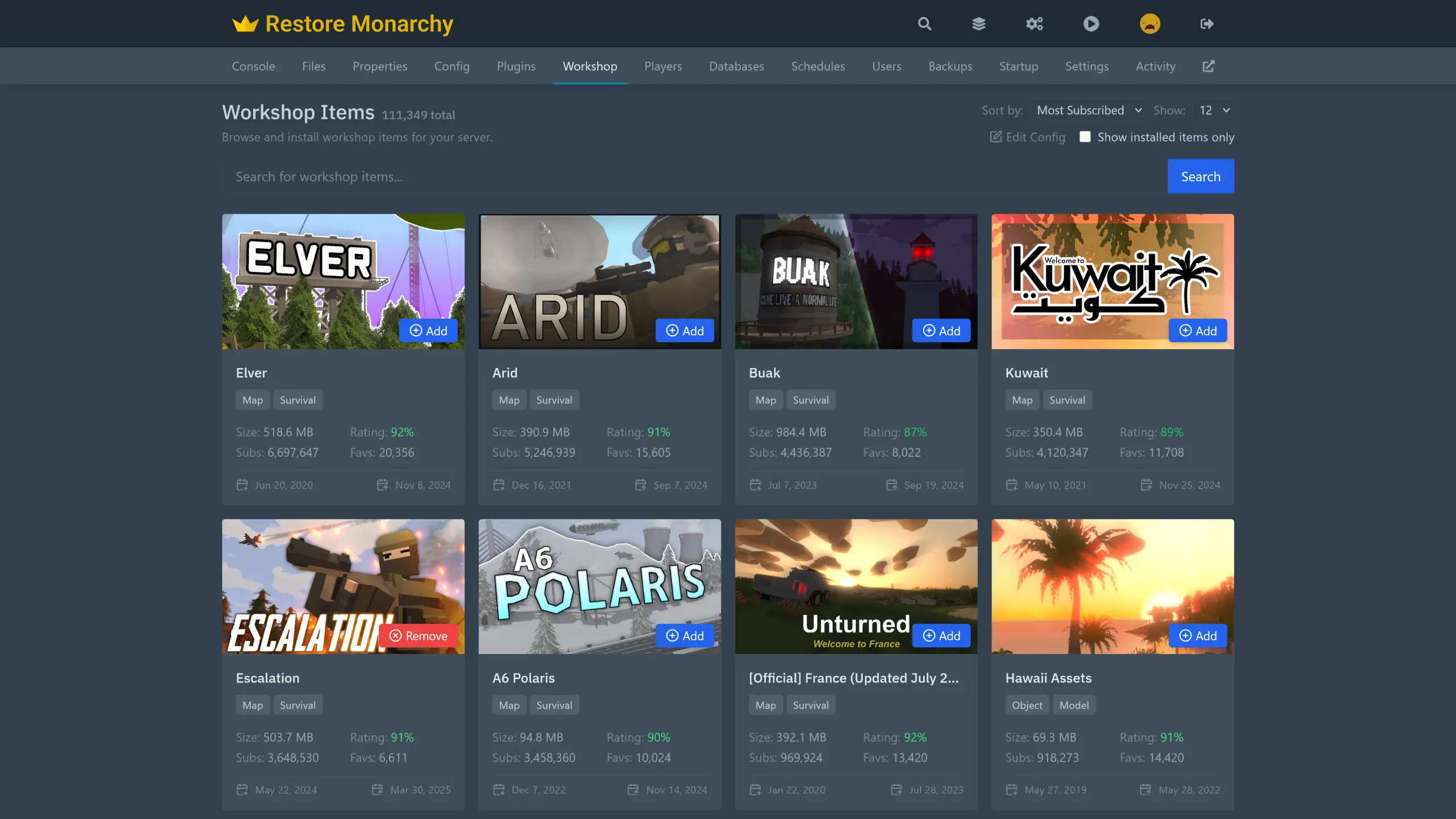Open the Most Subscribed sort dropdown
This screenshot has height=819, width=1456.
(1089, 110)
